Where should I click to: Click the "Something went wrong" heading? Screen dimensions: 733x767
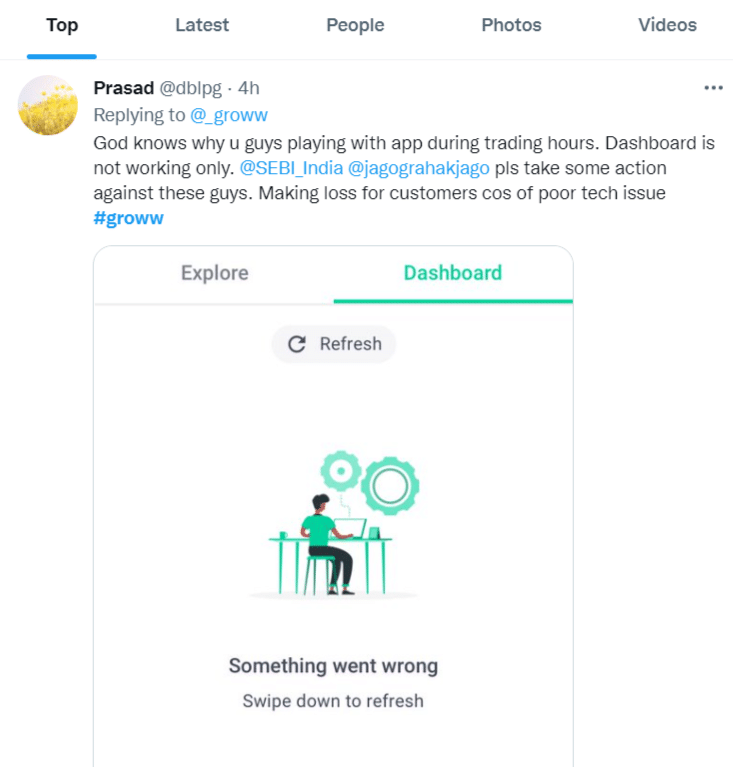(x=333, y=666)
